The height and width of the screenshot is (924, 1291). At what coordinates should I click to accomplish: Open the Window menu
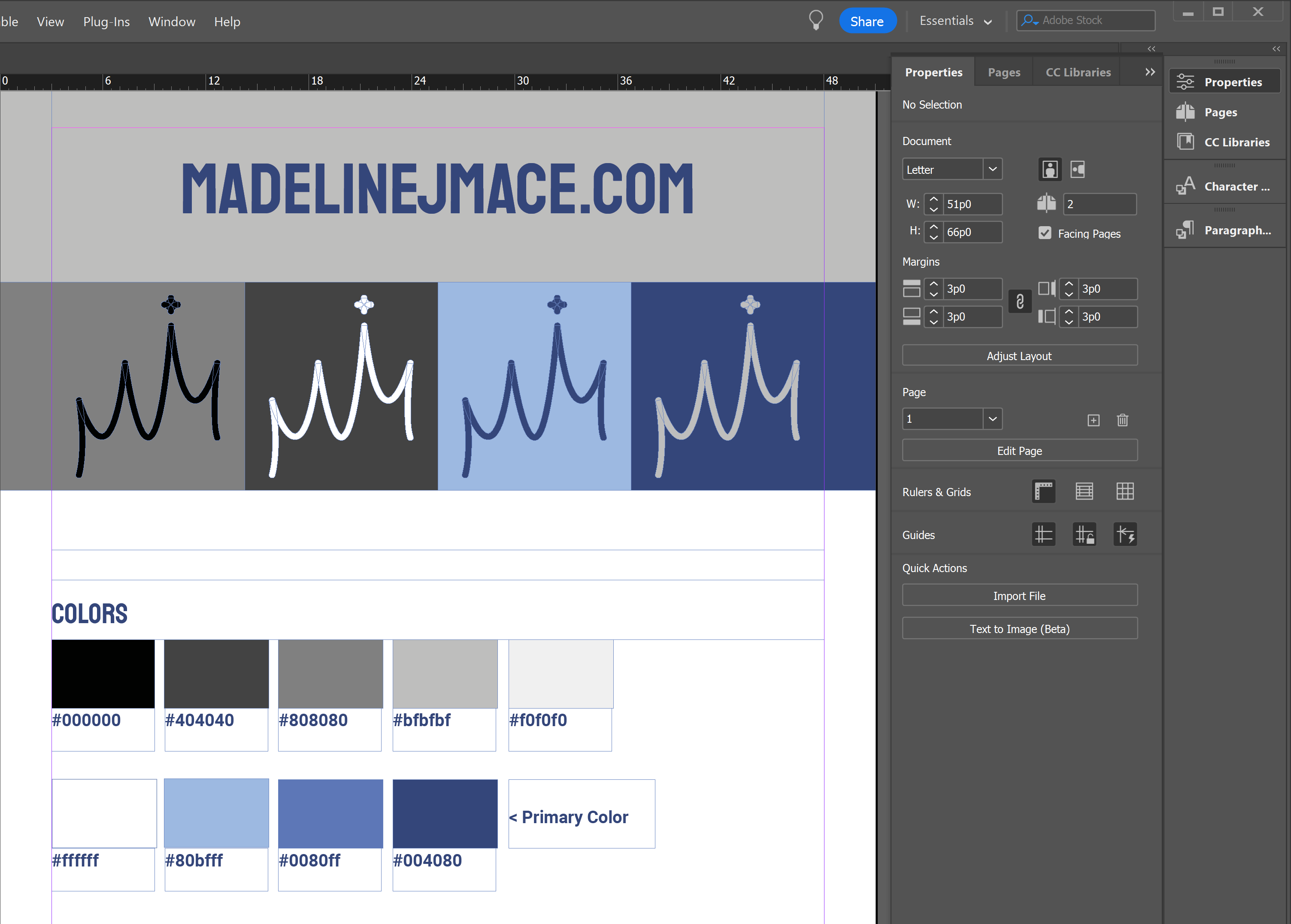[x=171, y=21]
